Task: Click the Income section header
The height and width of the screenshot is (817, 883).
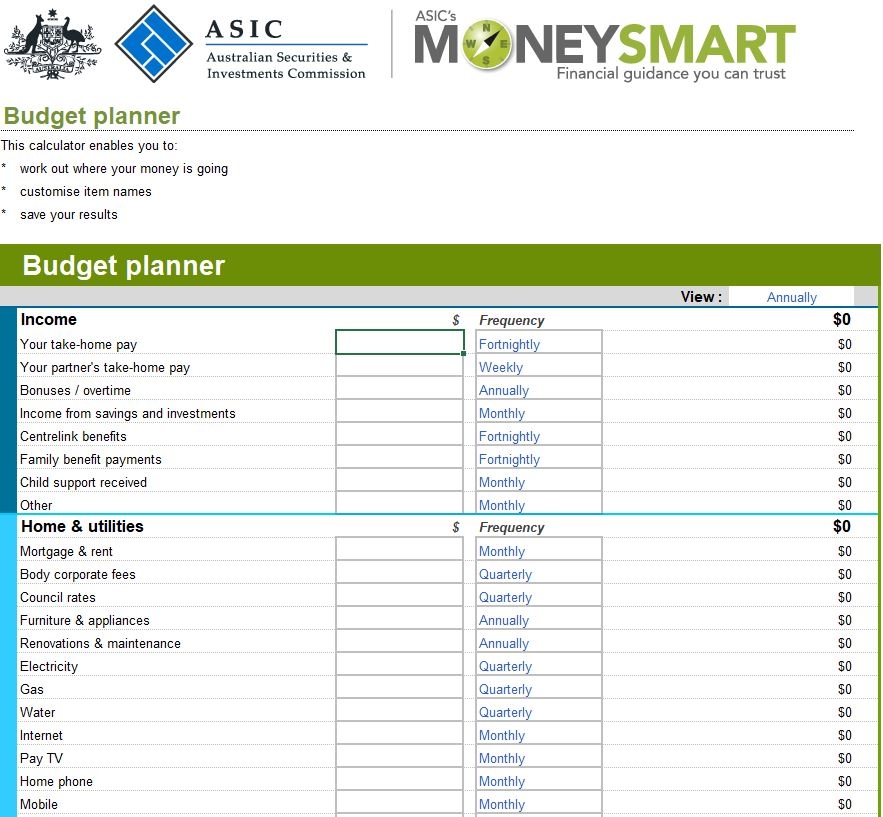Action: [48, 319]
